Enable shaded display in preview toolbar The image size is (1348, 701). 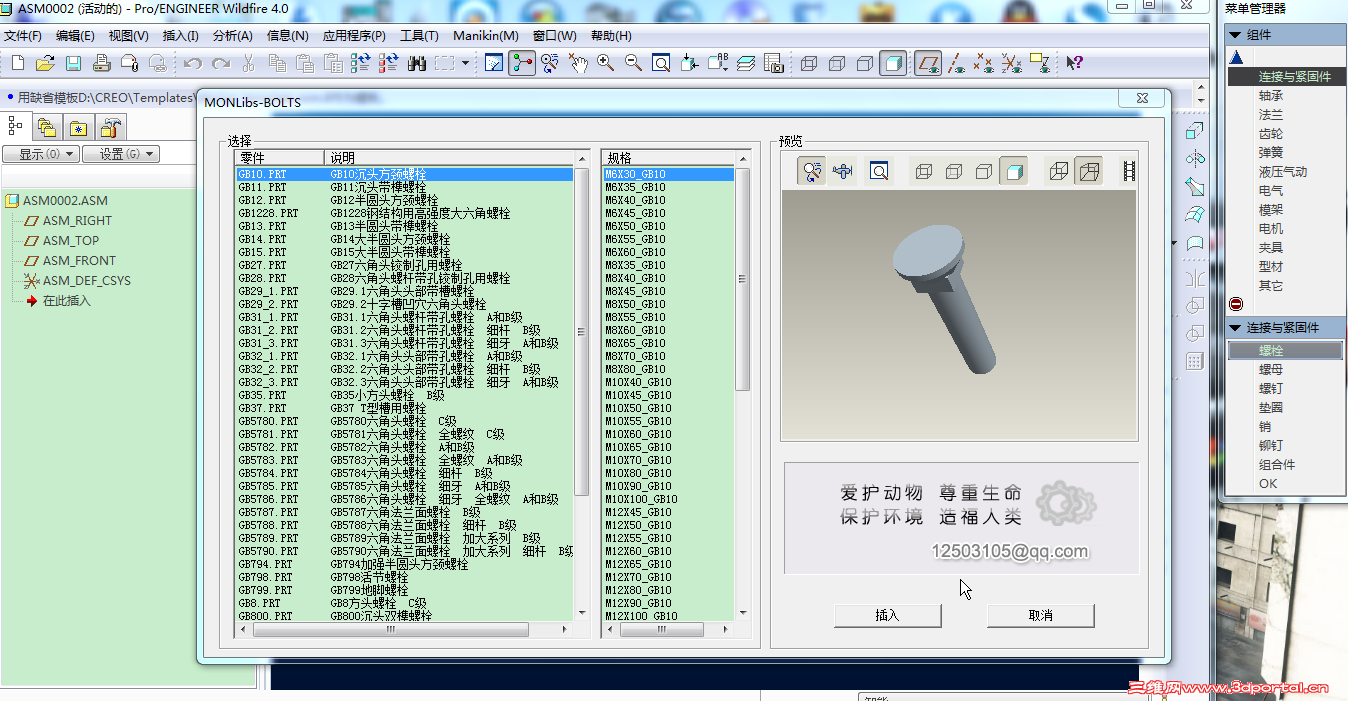[x=1013, y=172]
